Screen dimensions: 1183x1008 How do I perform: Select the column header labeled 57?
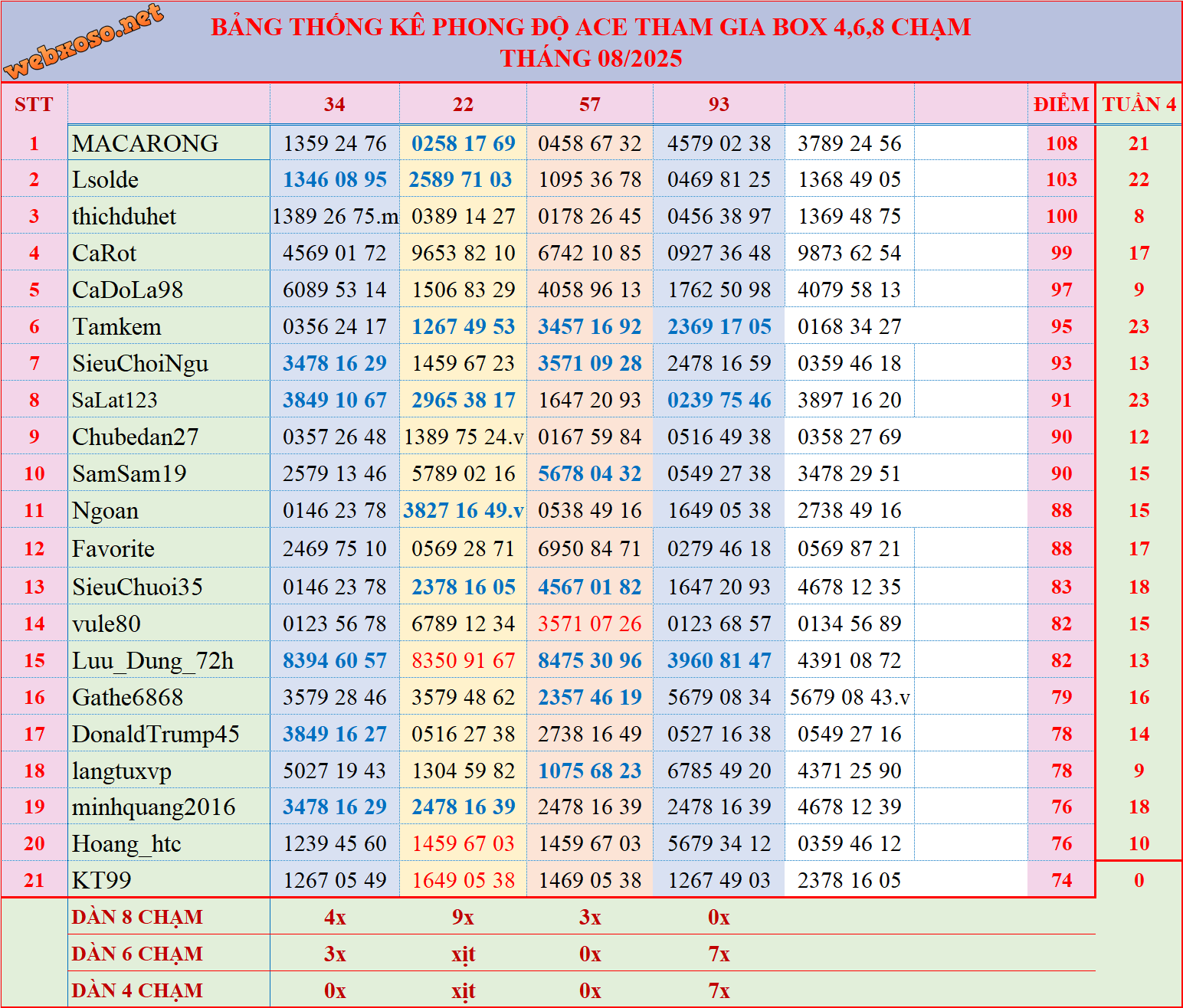click(589, 104)
